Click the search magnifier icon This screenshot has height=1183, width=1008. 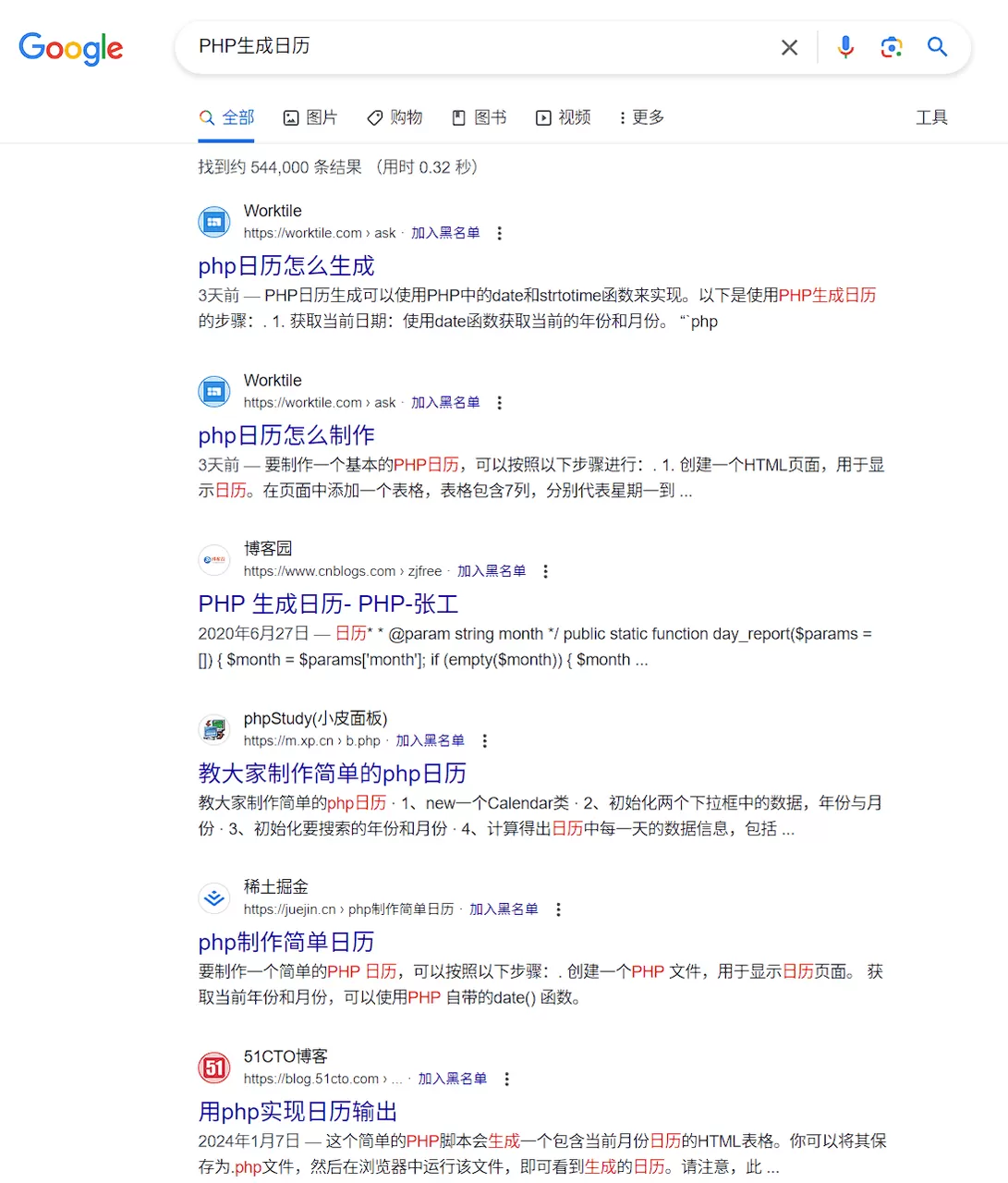pos(937,47)
